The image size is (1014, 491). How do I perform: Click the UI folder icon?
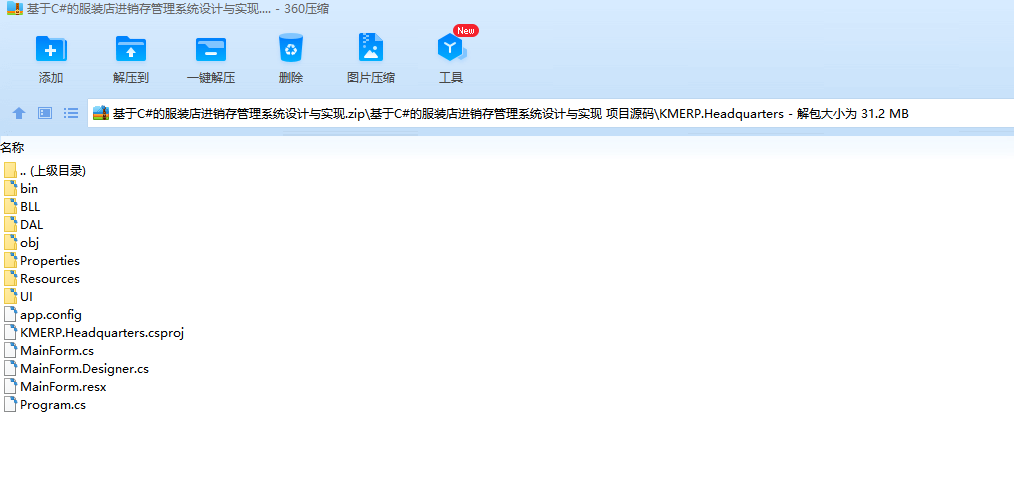pyautogui.click(x=10, y=296)
